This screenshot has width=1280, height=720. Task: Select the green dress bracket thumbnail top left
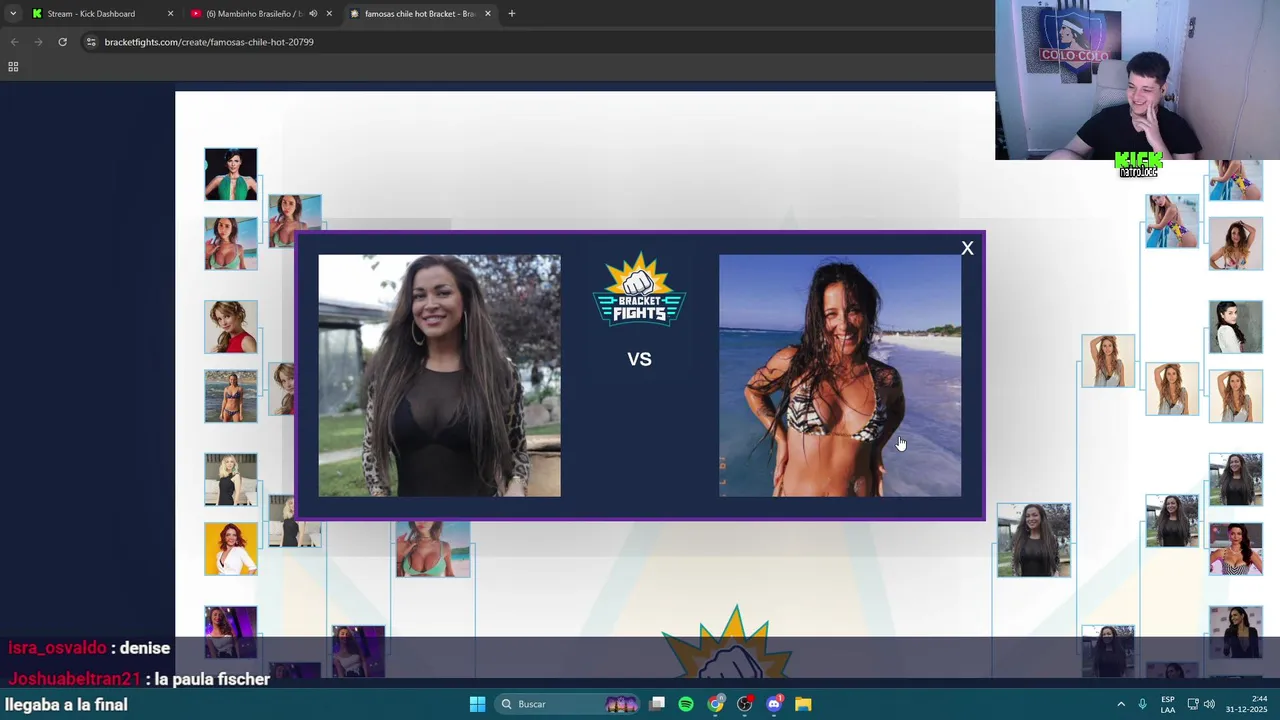[x=231, y=174]
